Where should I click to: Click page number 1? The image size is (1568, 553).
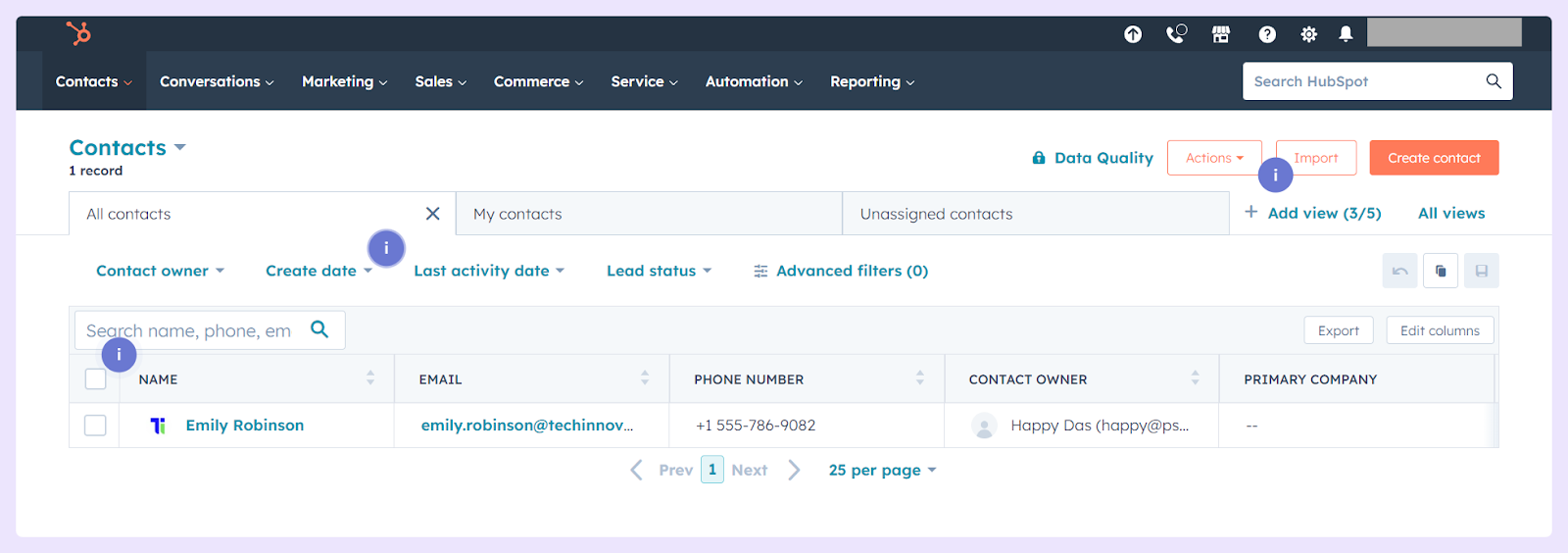[x=712, y=470]
